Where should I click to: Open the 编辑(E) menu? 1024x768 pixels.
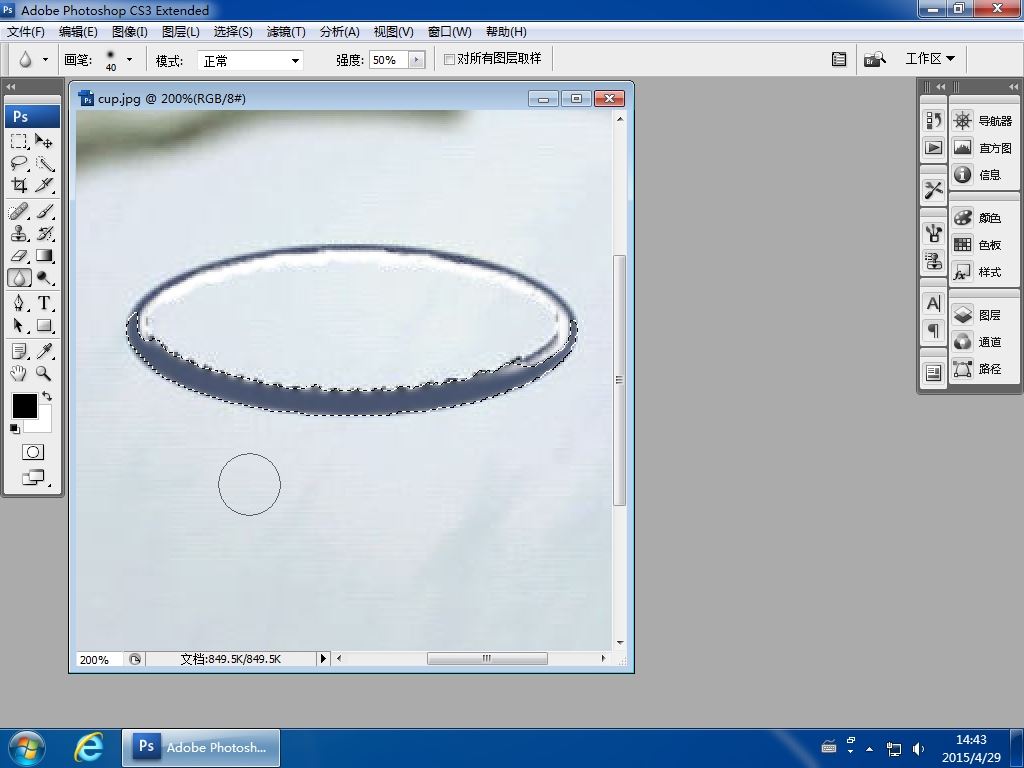[78, 31]
